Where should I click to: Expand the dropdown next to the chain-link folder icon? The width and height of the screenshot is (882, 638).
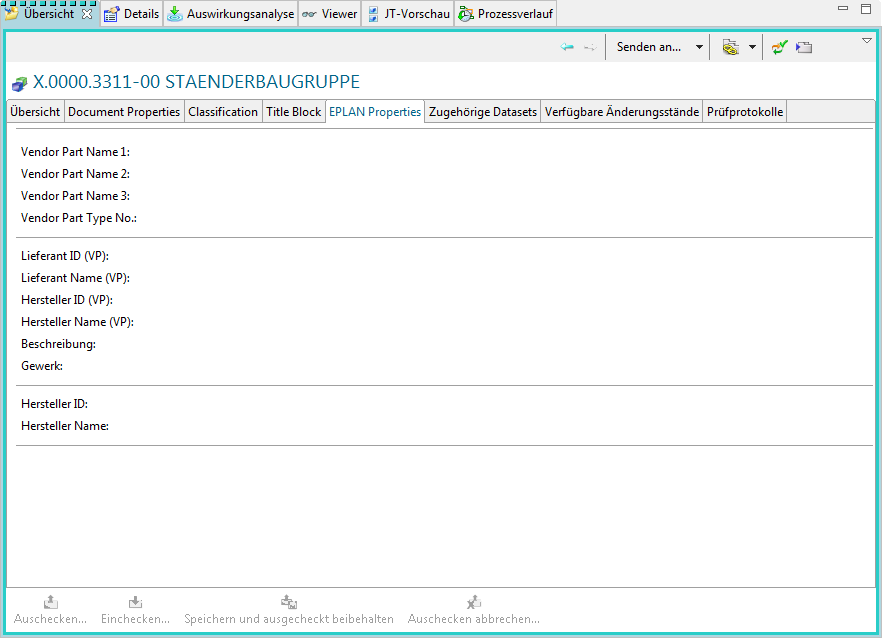(x=752, y=47)
